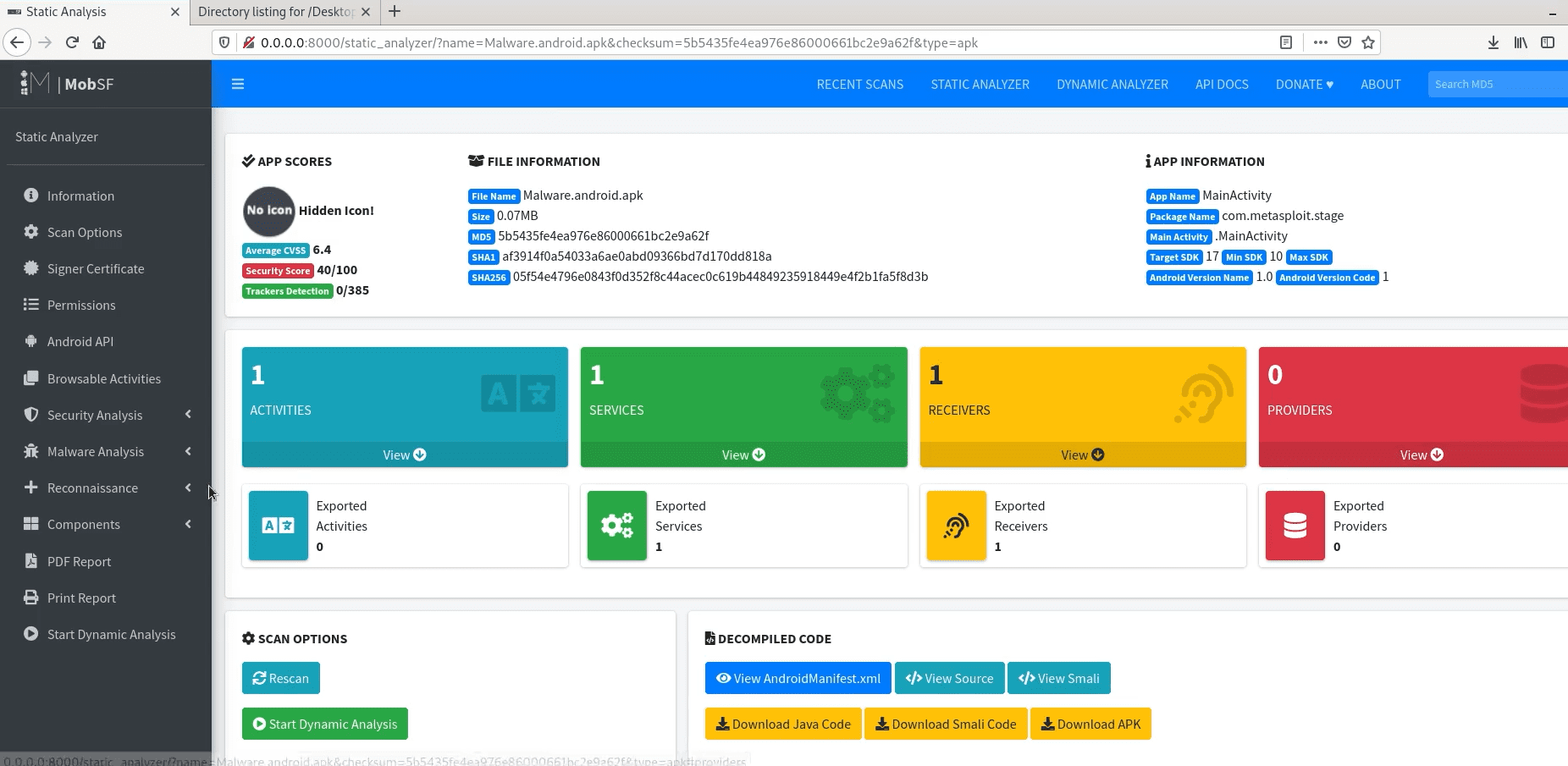The width and height of the screenshot is (1568, 766).
Task: Click the Exported Services gears icon
Action: pos(617,526)
